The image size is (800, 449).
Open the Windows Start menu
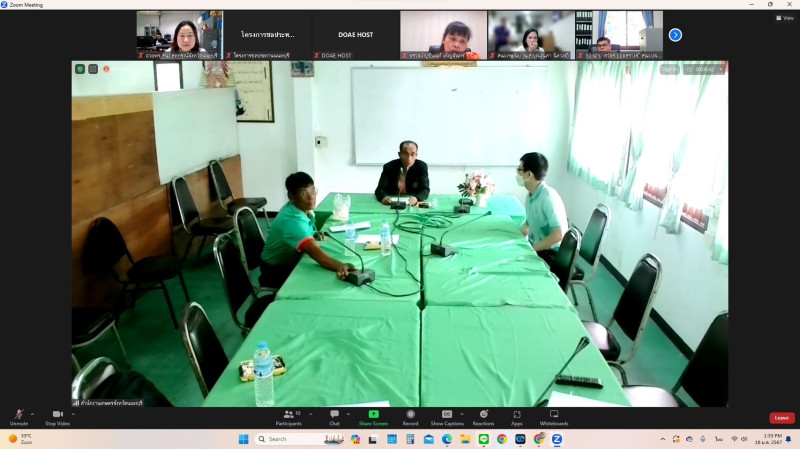(x=243, y=439)
